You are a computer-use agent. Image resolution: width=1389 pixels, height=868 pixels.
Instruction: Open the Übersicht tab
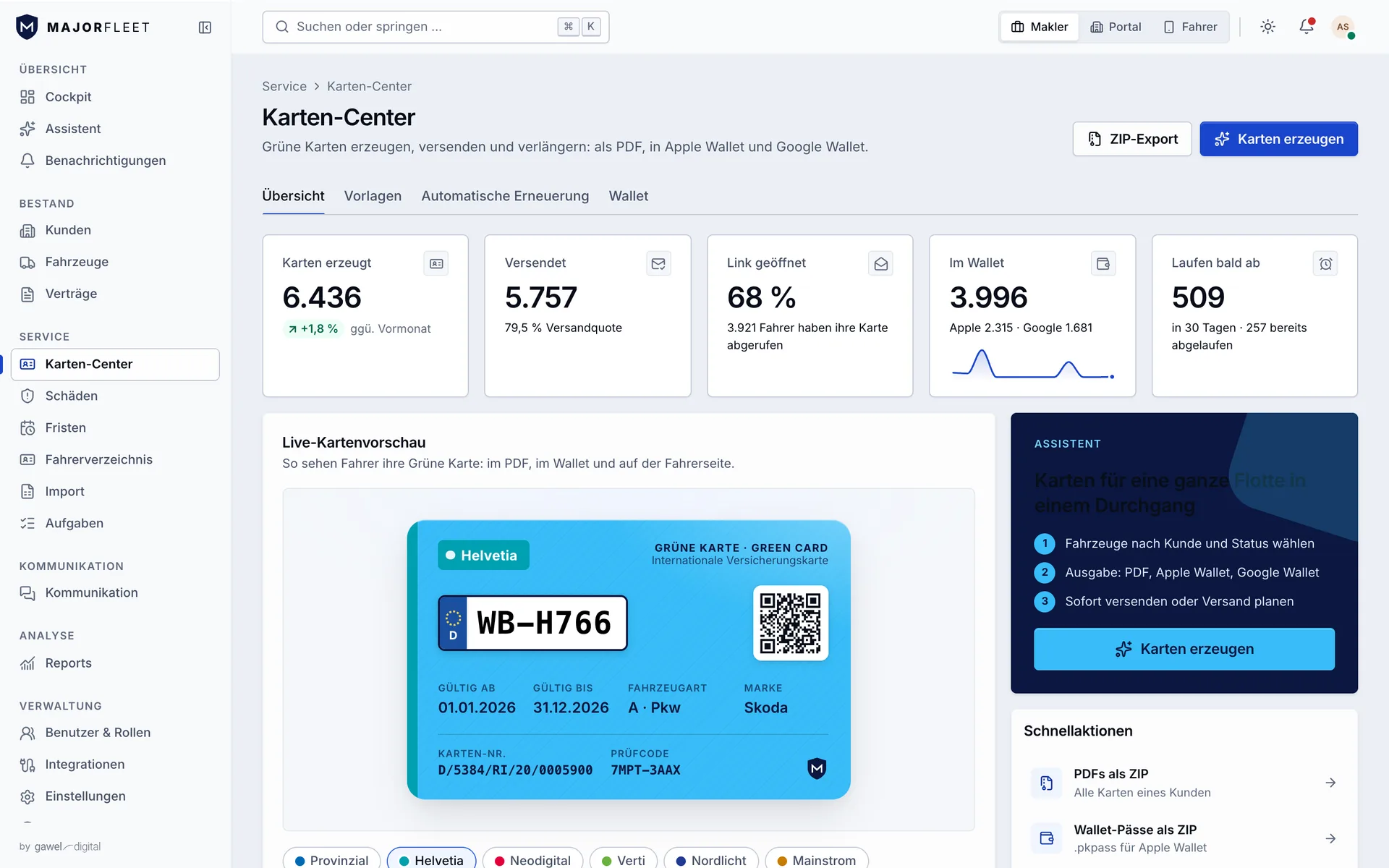pos(293,196)
